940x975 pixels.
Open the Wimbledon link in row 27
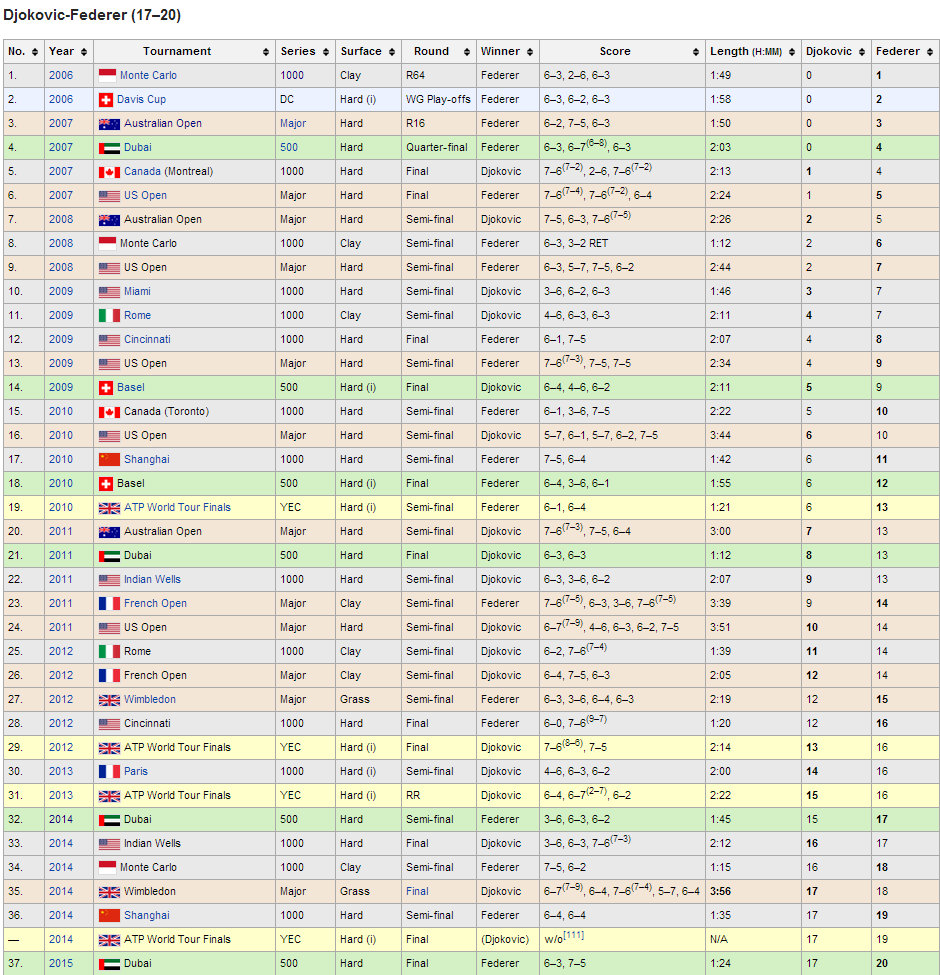pyautogui.click(x=149, y=700)
